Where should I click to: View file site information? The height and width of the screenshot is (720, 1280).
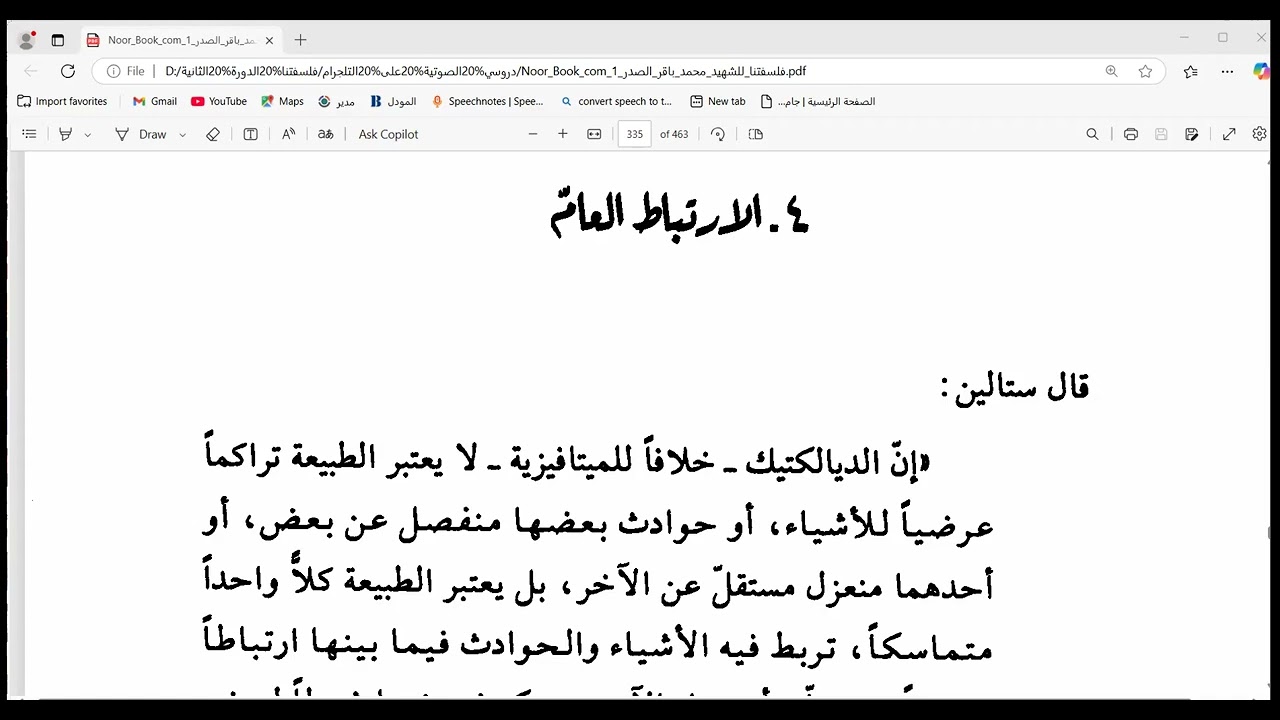[126, 71]
